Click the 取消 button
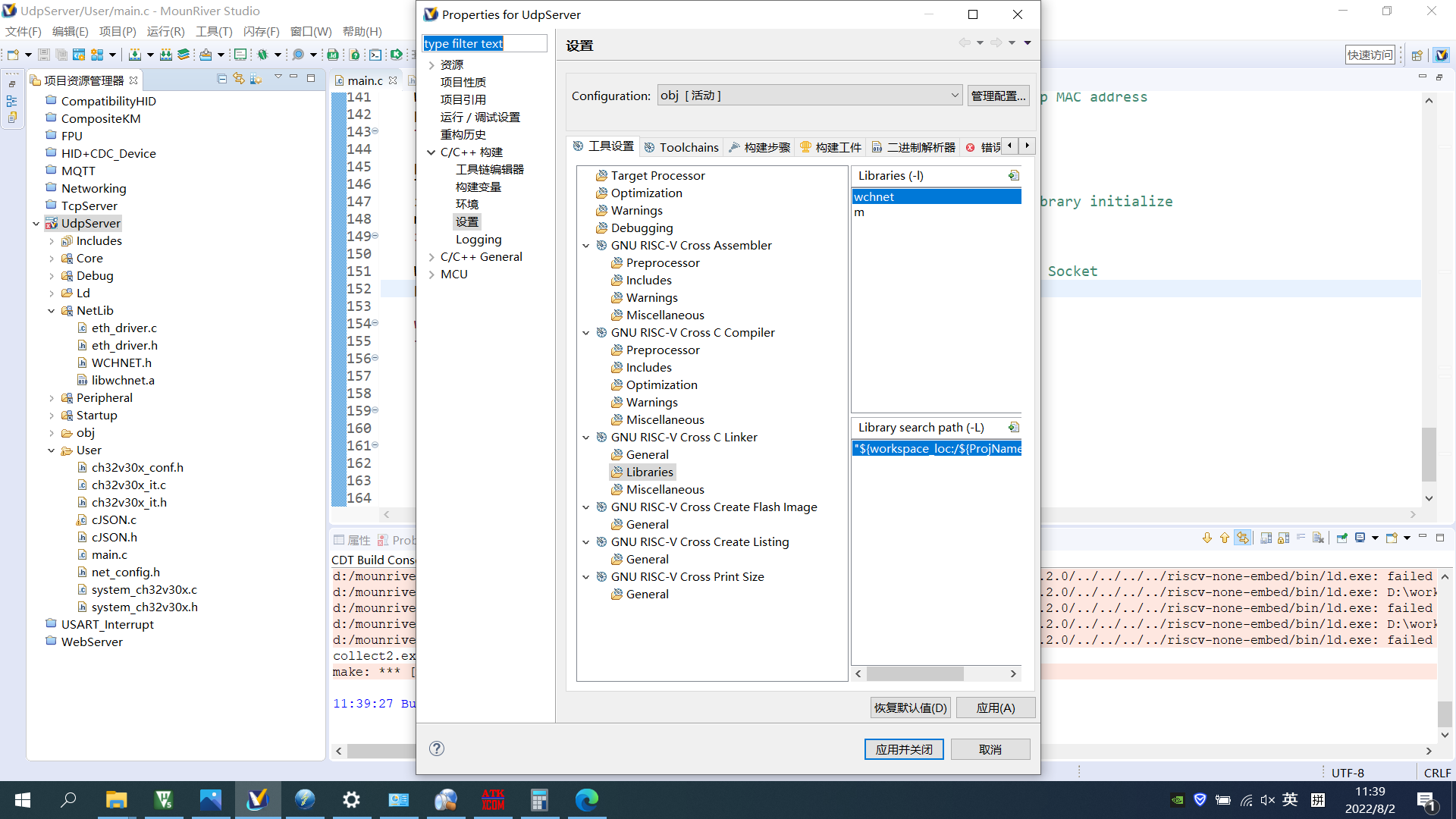 coord(990,749)
